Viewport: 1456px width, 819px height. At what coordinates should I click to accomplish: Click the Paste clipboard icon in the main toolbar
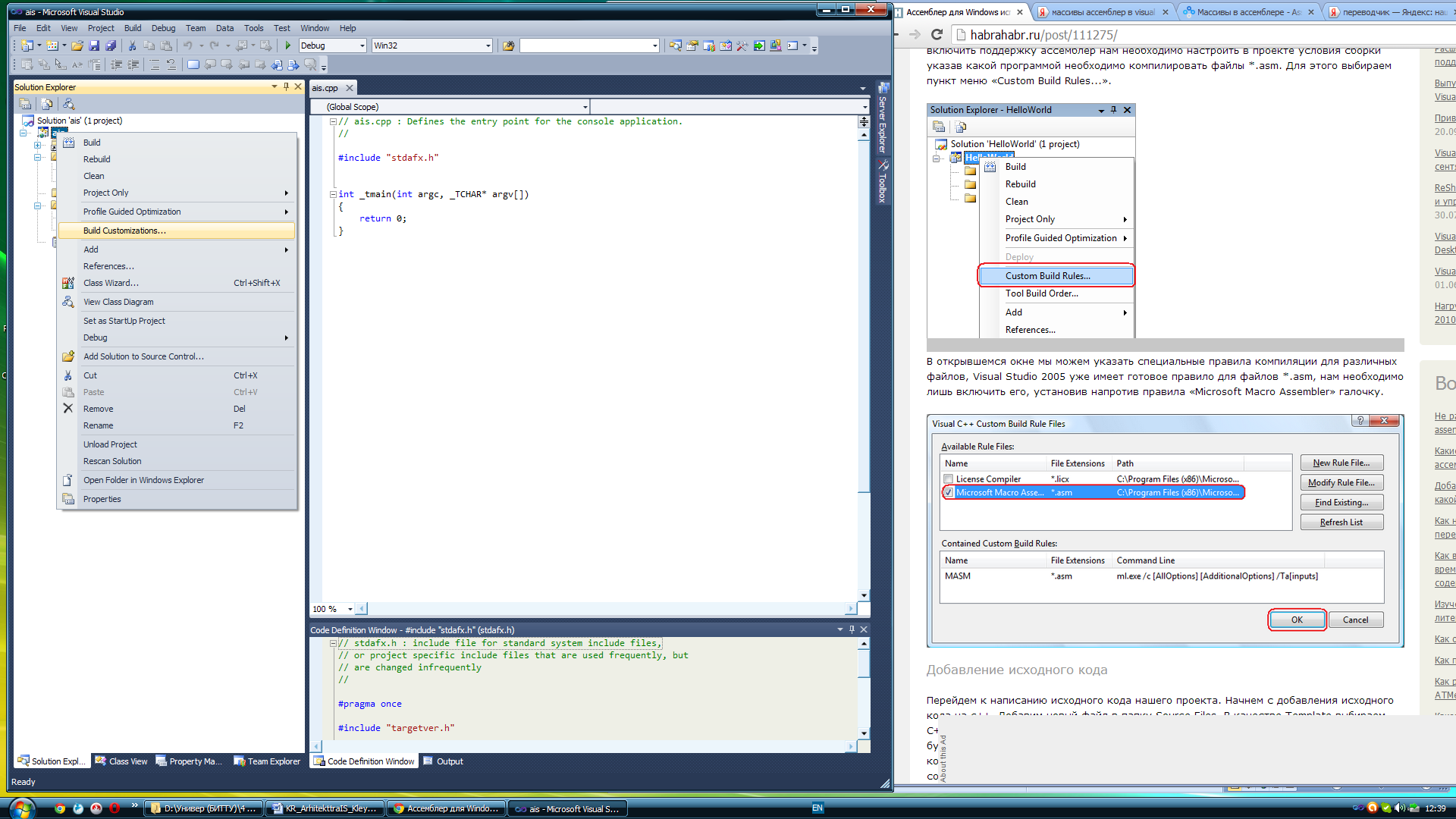pos(165,45)
